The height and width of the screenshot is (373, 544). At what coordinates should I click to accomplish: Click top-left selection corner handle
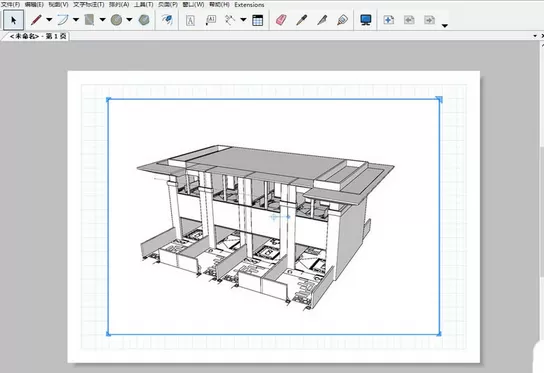click(x=108, y=100)
